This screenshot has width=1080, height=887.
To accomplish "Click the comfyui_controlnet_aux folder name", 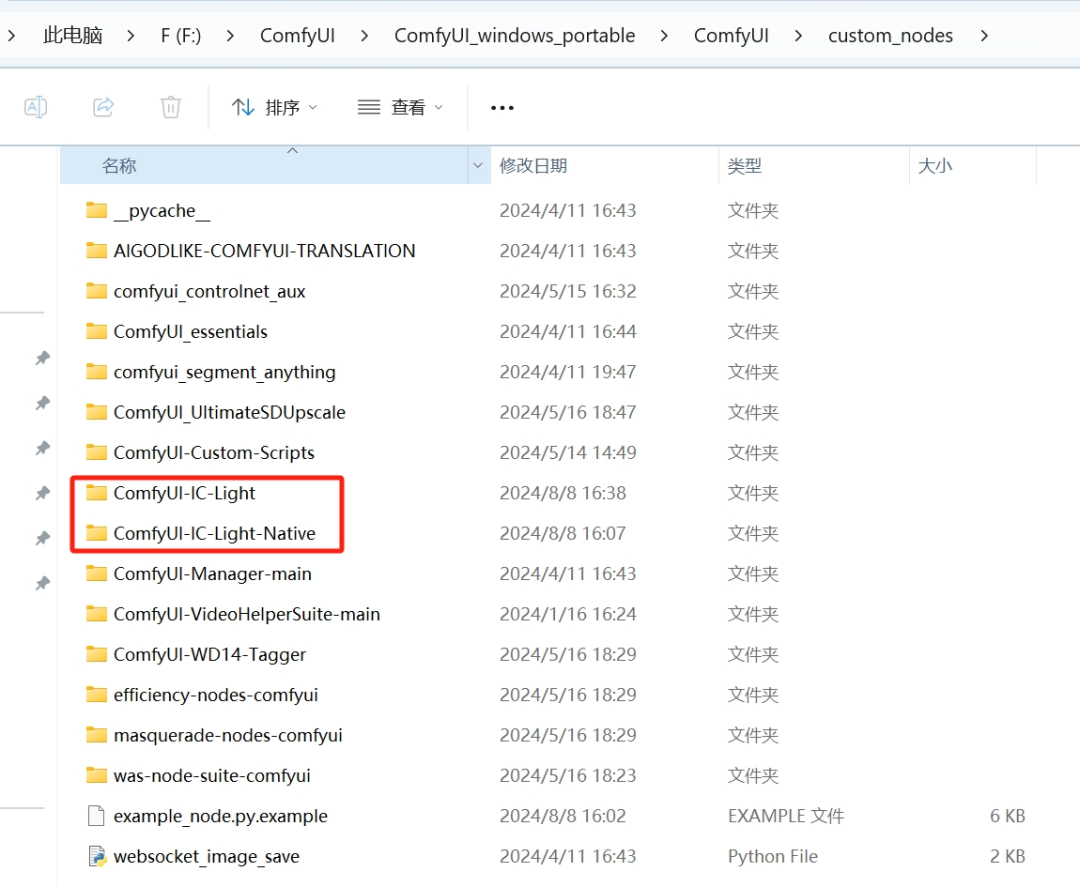I will 209,292.
